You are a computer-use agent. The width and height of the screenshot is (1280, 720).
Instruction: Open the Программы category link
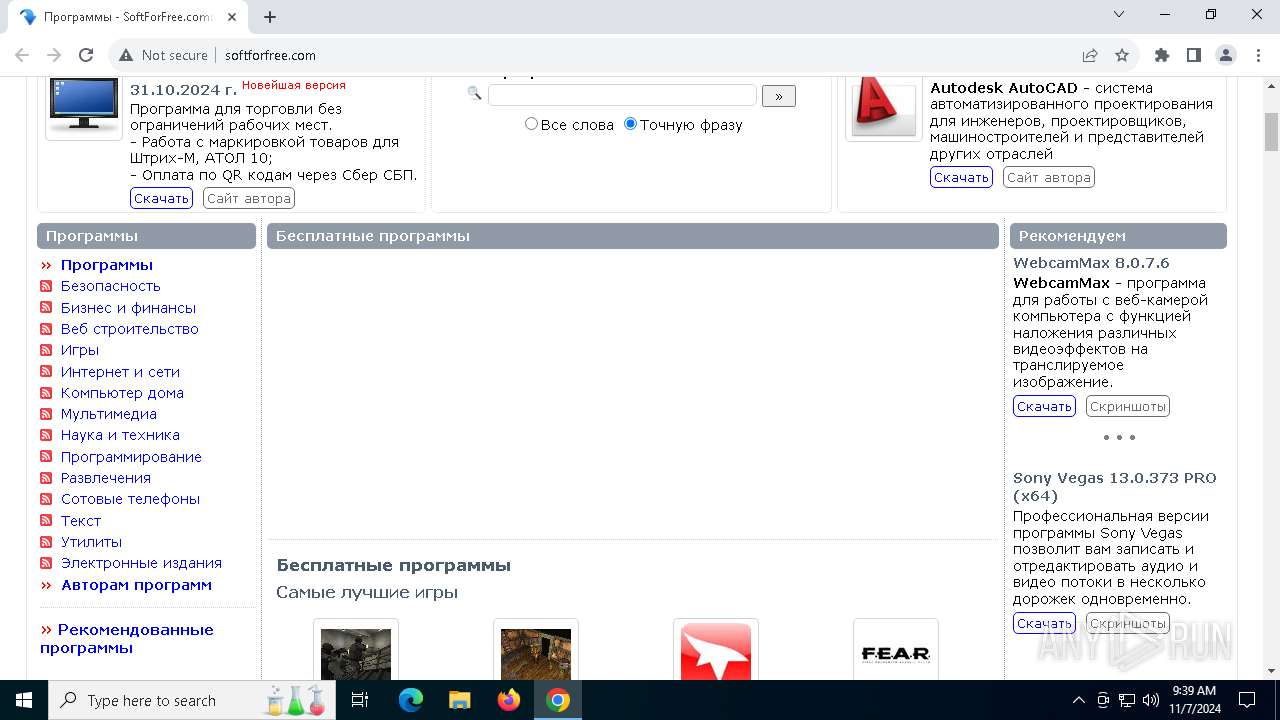[x=107, y=265]
